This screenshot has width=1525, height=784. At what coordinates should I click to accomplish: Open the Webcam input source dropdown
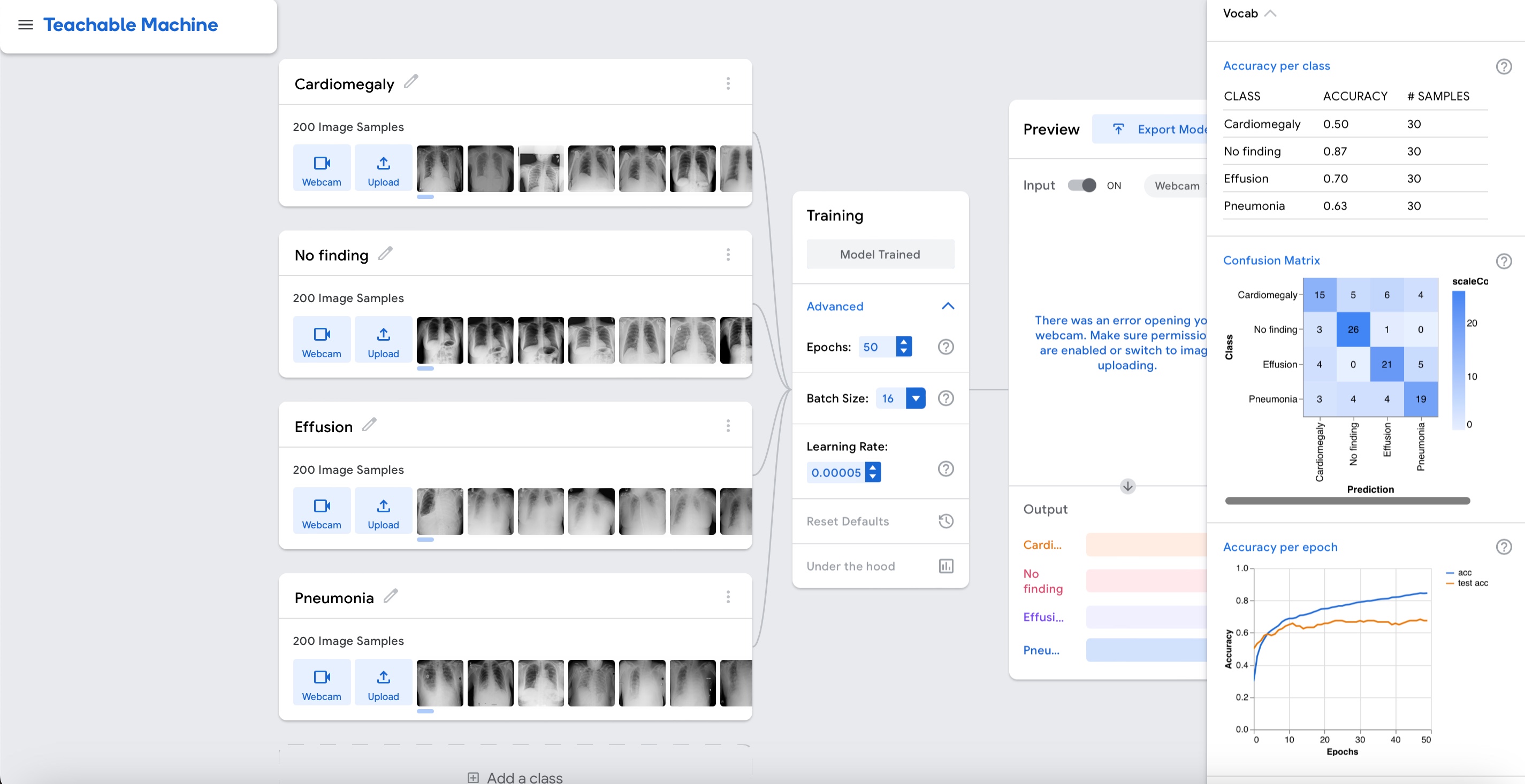click(1177, 186)
